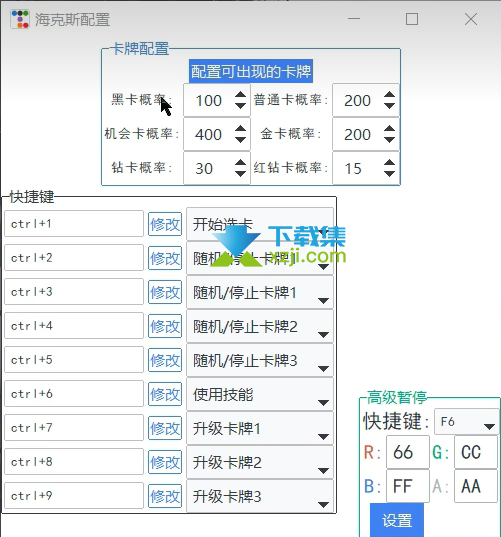The image size is (501, 537).
Task: Click the 海克斯配置 app icon in title bar
Action: click(20, 19)
